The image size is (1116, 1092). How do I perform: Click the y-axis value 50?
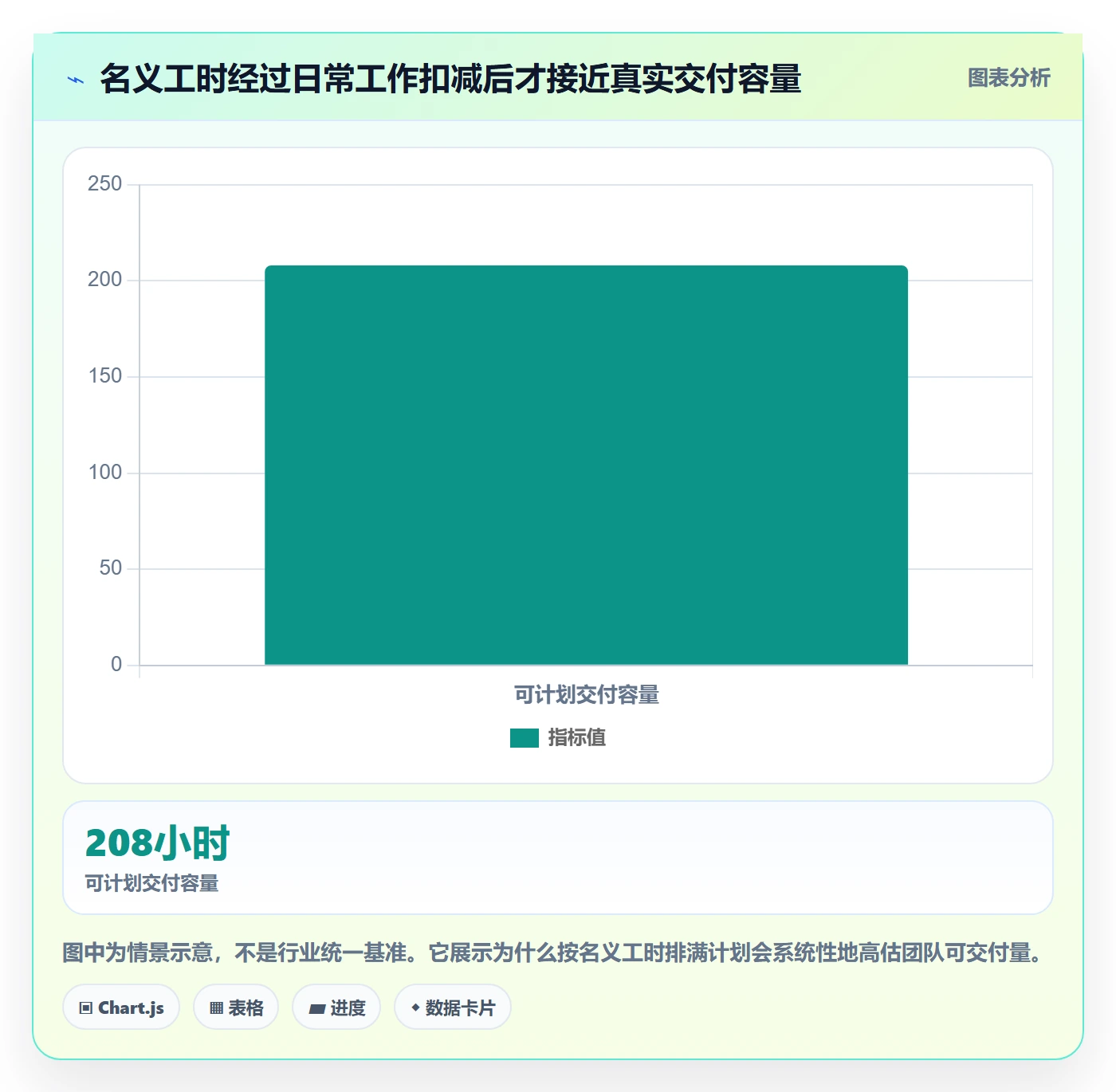coord(111,568)
